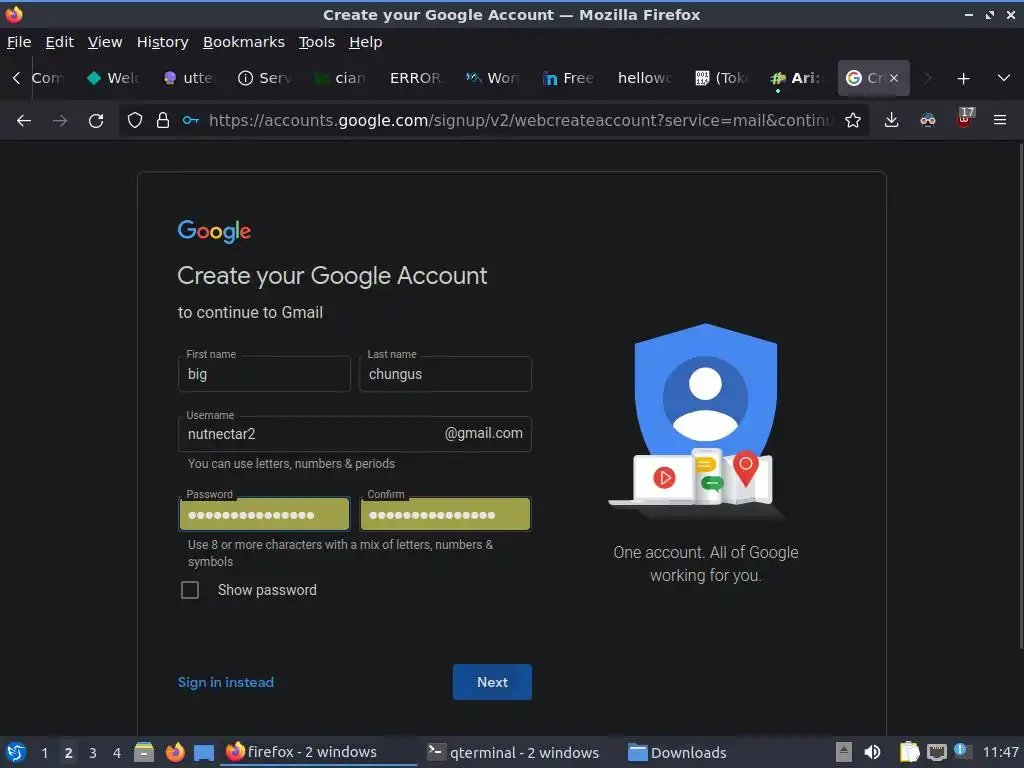Bookmark this page with the star
The image size is (1024, 768).
(852, 120)
